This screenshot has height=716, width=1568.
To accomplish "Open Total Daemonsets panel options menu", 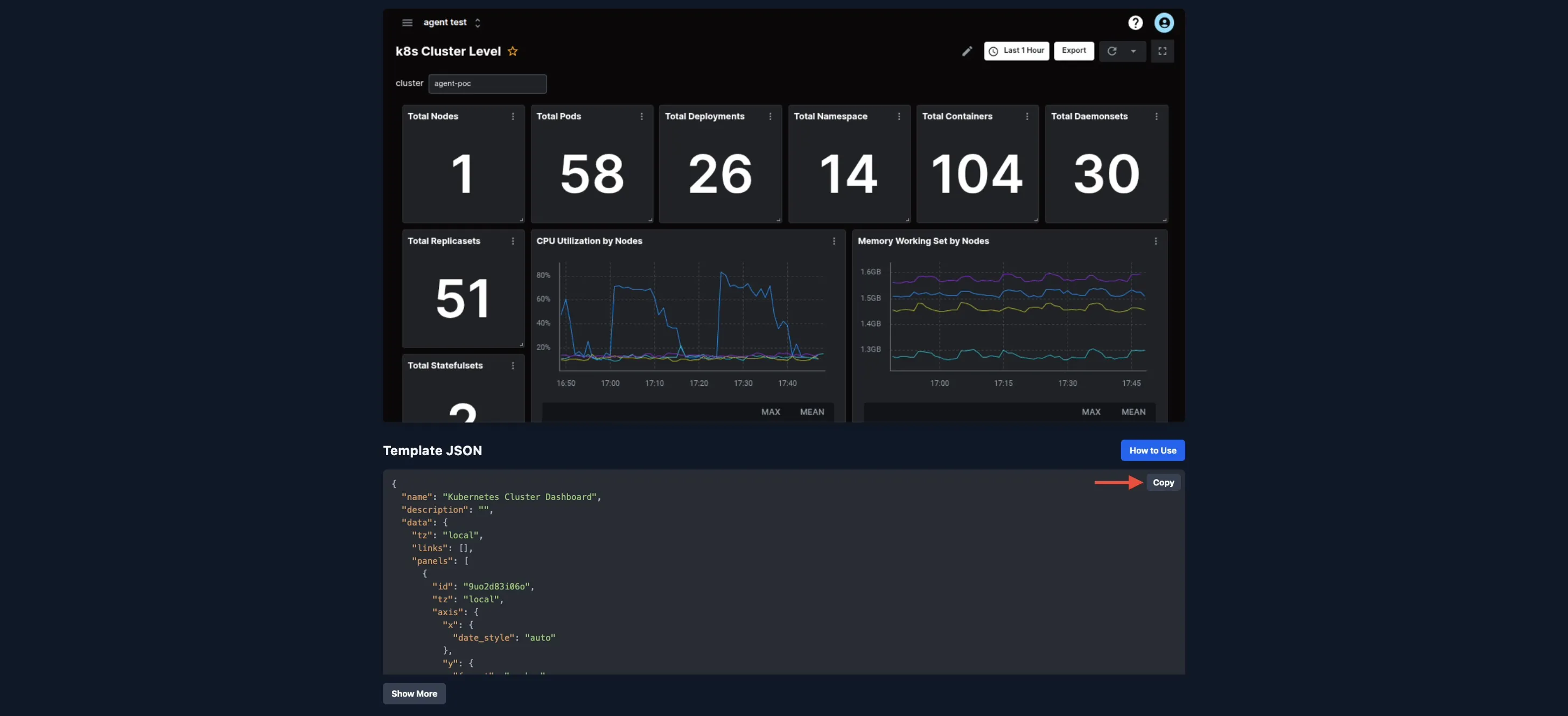I will [1157, 116].
